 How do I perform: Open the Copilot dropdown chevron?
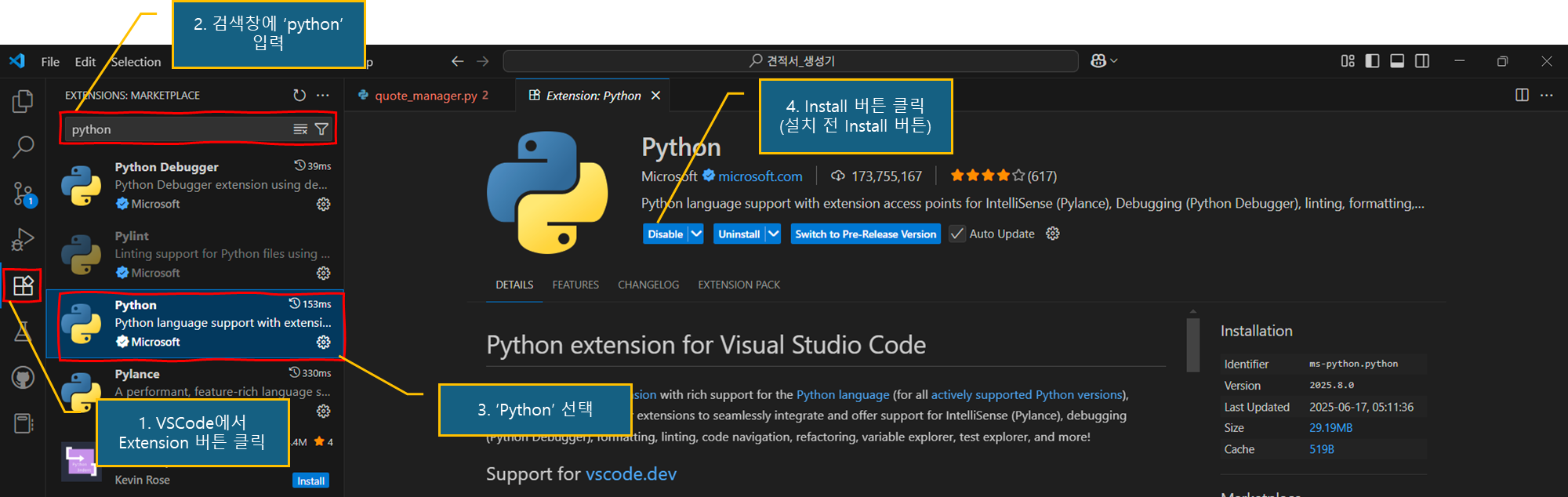(1114, 61)
